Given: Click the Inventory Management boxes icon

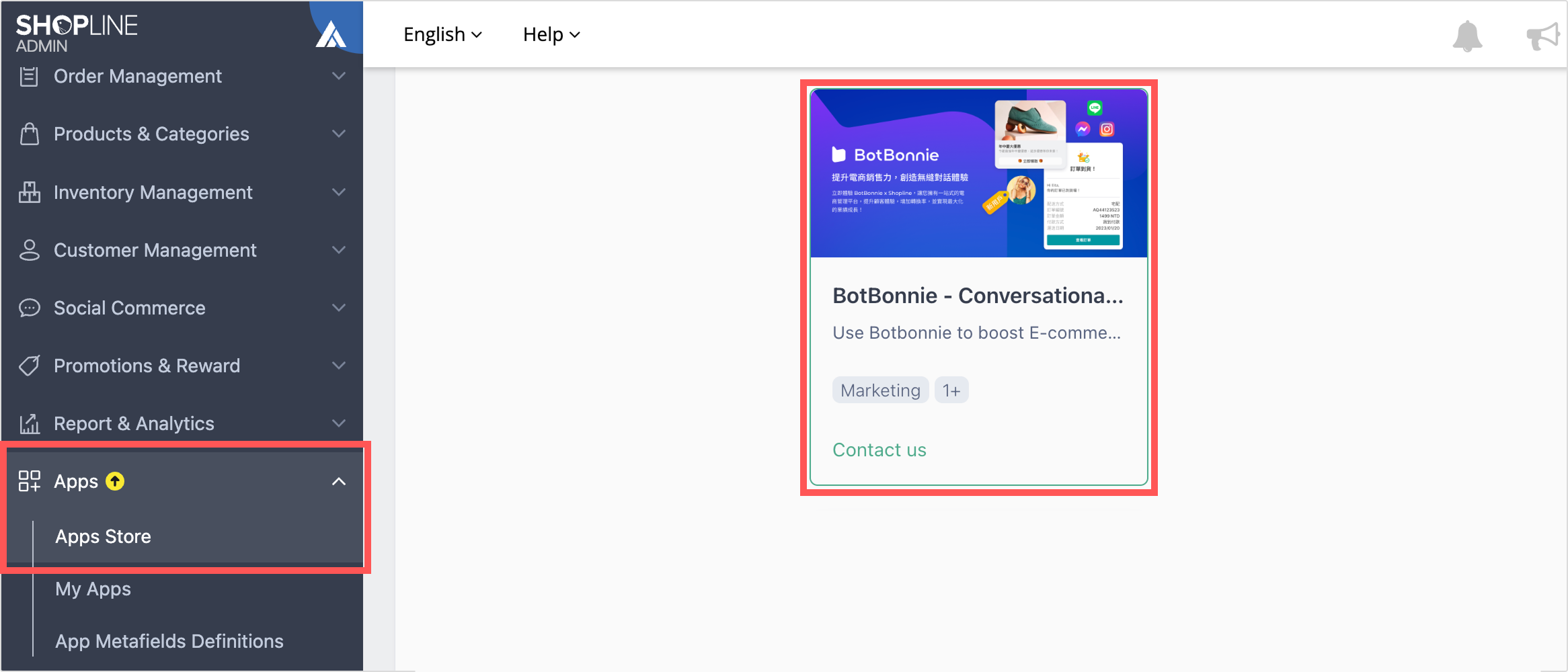Looking at the screenshot, I should click(x=29, y=192).
